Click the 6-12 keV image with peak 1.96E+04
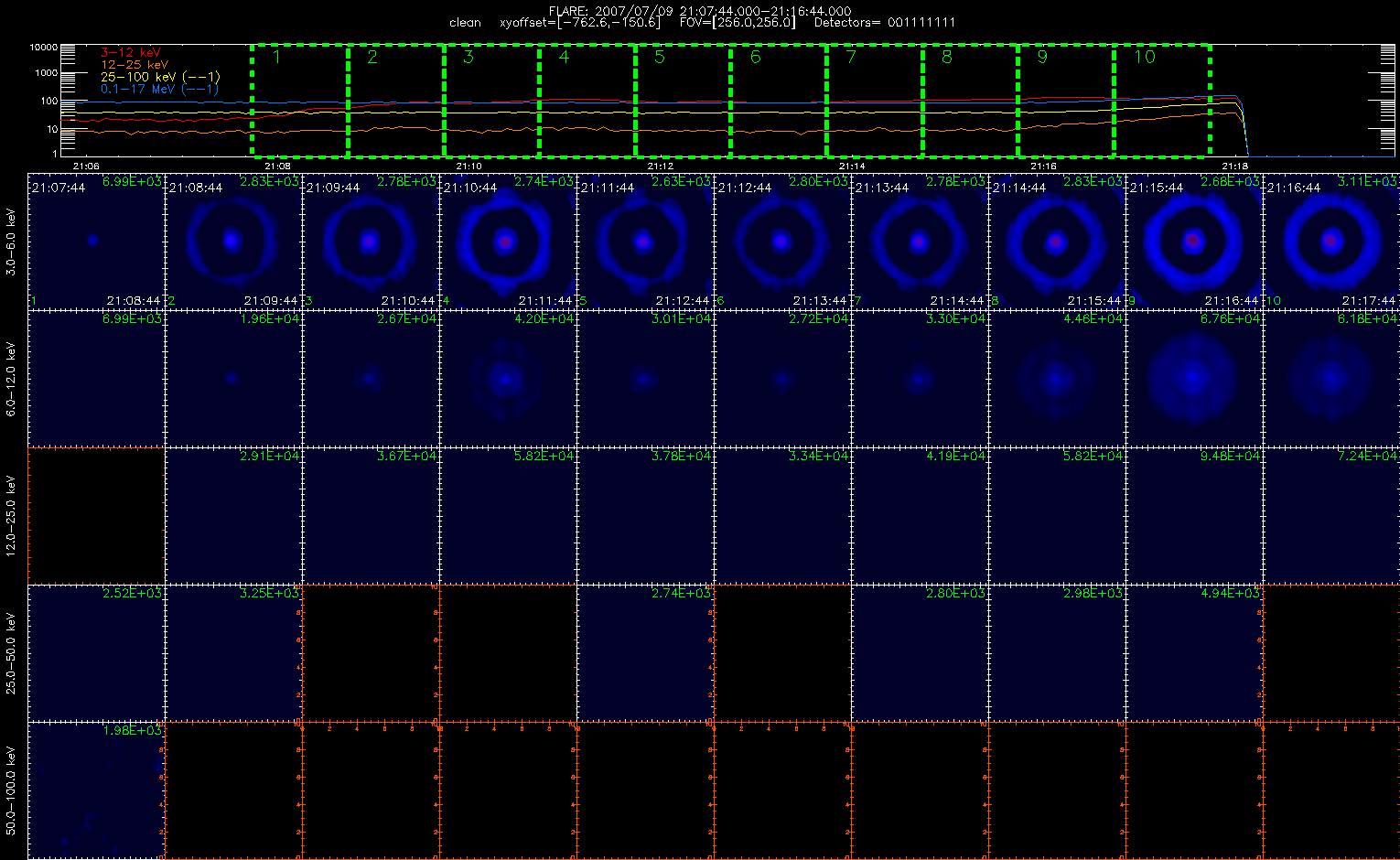Viewport: 1400px width, 860px height. (x=233, y=379)
